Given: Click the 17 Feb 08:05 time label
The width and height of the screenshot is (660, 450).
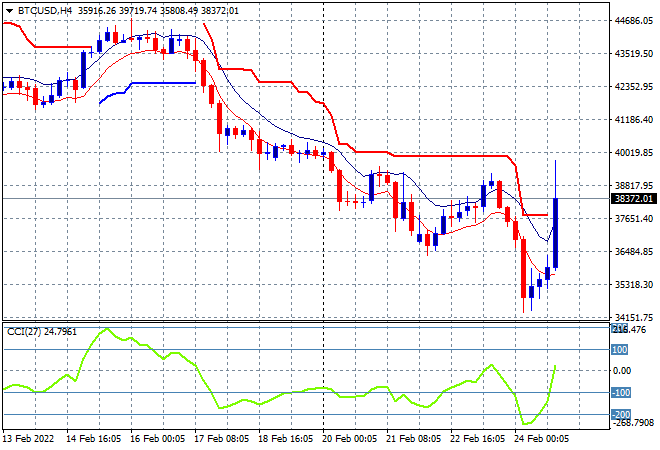Looking at the screenshot, I should pyautogui.click(x=221, y=439).
